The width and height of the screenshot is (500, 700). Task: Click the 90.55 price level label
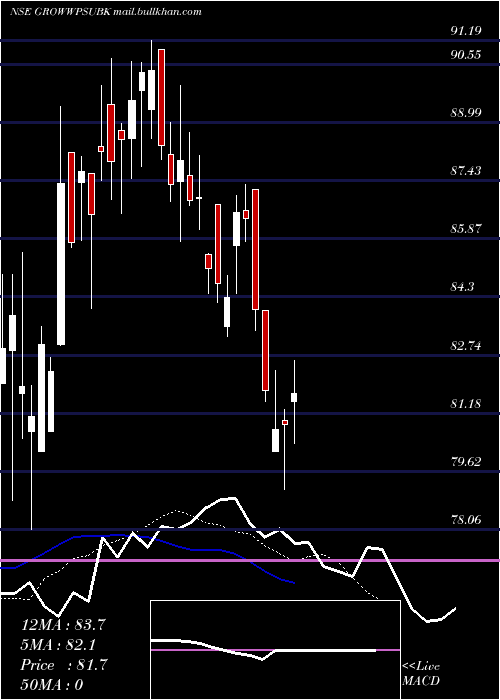click(466, 55)
